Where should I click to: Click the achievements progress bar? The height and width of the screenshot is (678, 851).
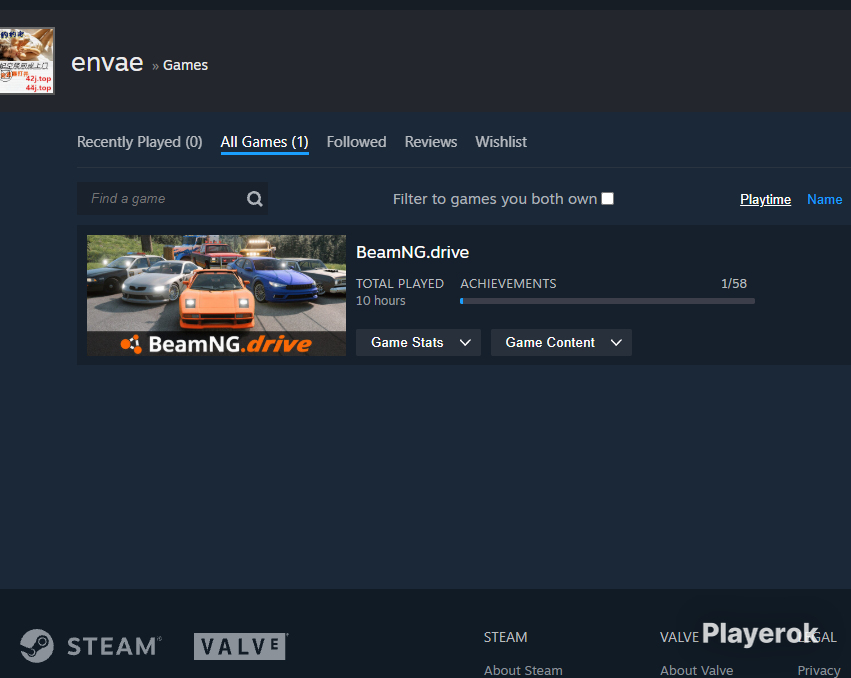point(607,301)
